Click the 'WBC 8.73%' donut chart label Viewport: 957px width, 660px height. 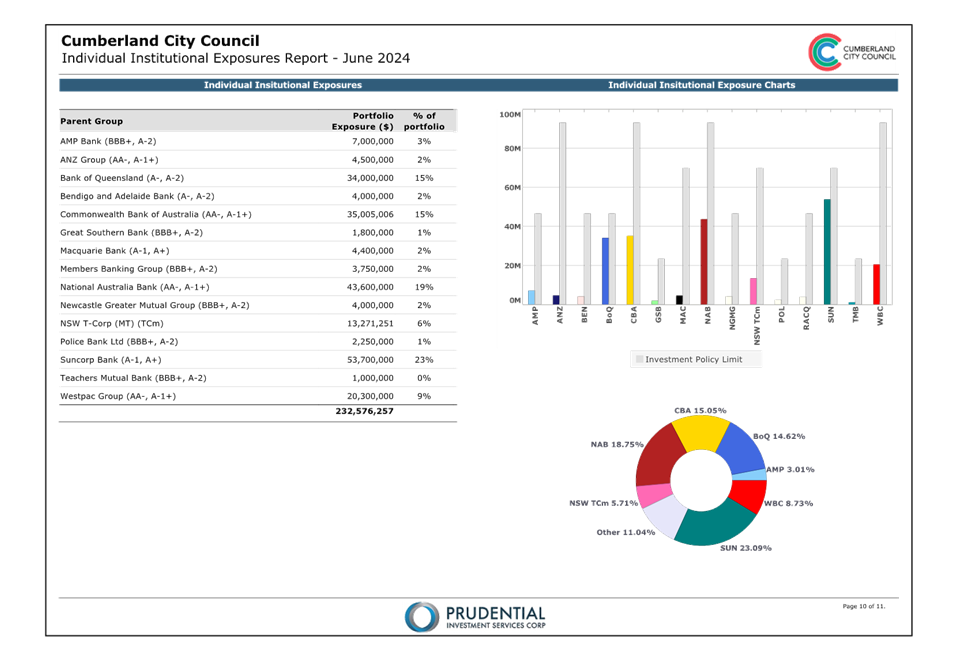click(x=789, y=504)
